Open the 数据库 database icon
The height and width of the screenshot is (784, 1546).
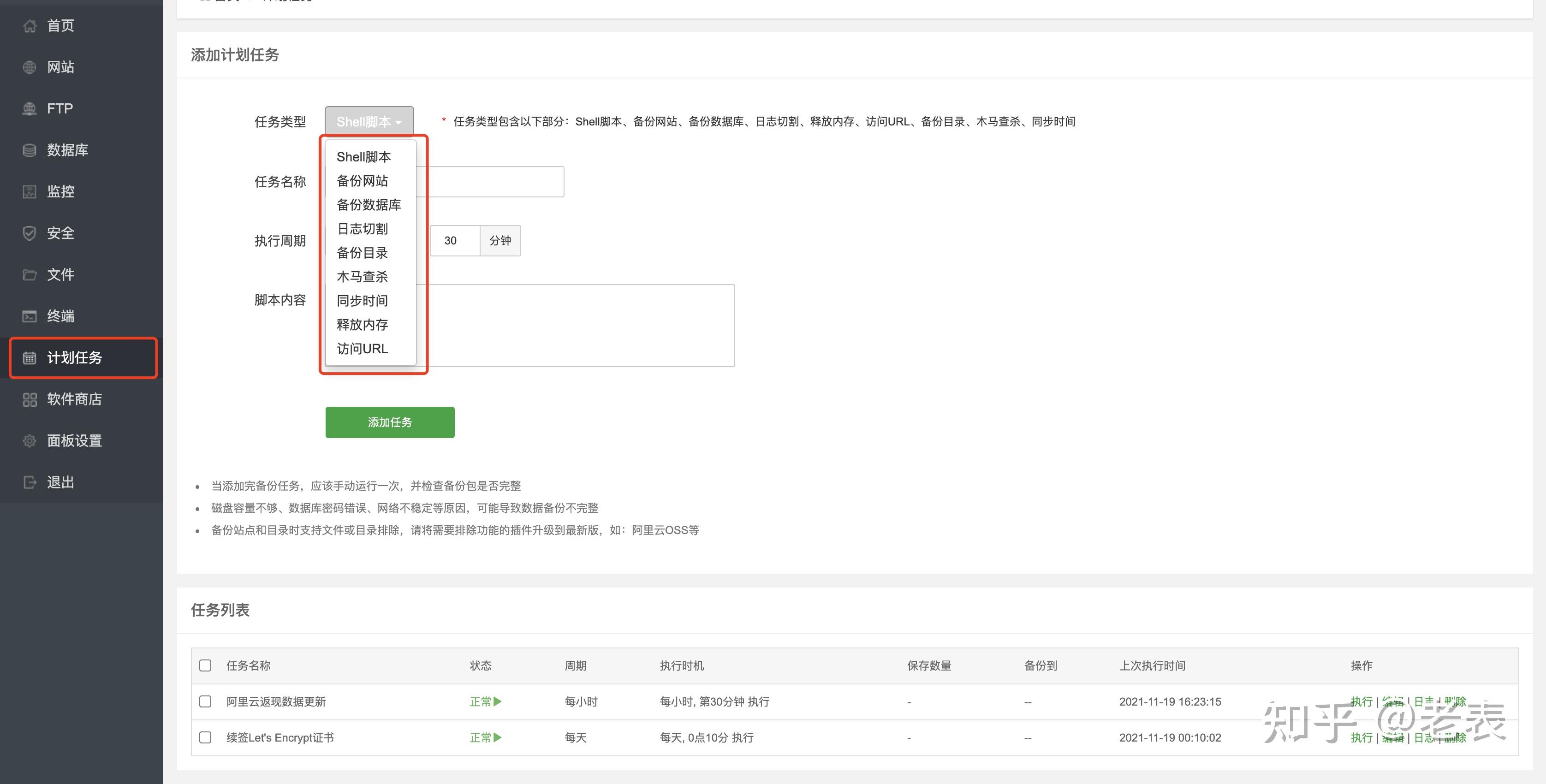tap(30, 150)
